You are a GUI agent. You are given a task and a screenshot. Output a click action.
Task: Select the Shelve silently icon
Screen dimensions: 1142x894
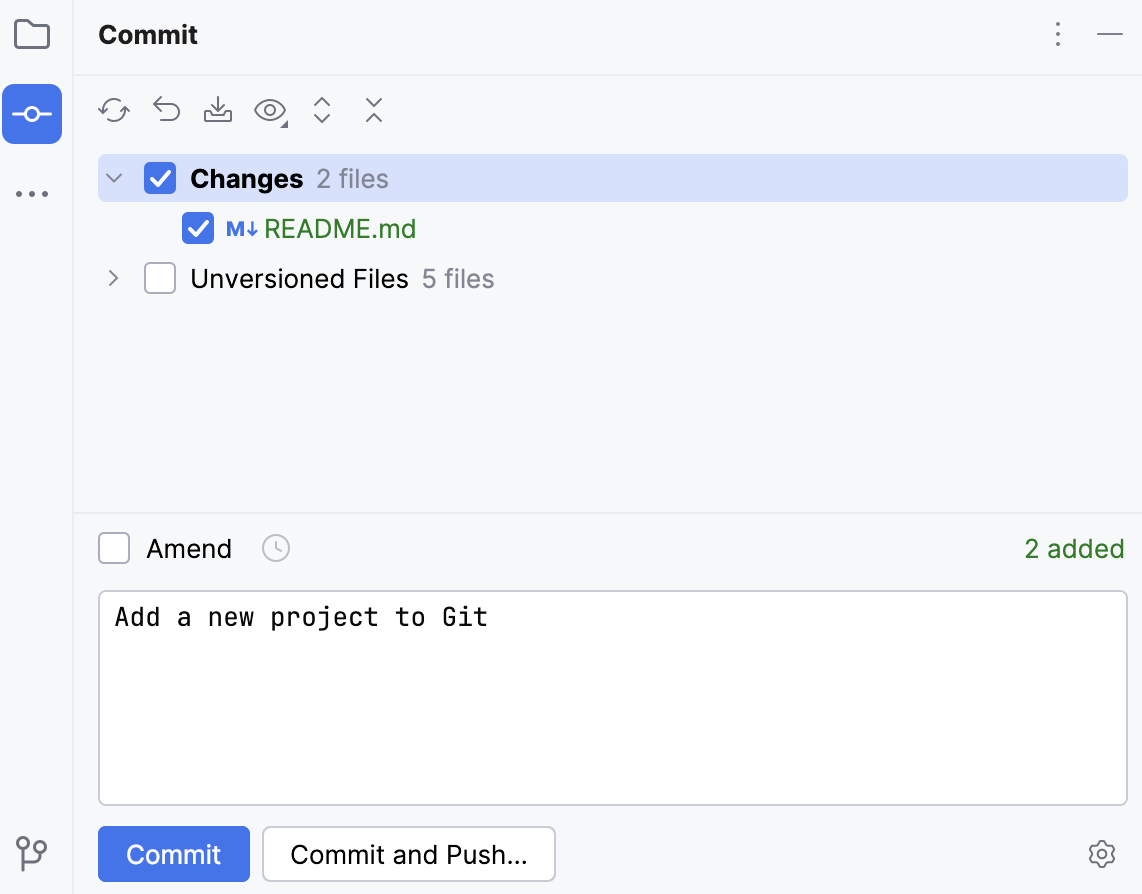(218, 110)
